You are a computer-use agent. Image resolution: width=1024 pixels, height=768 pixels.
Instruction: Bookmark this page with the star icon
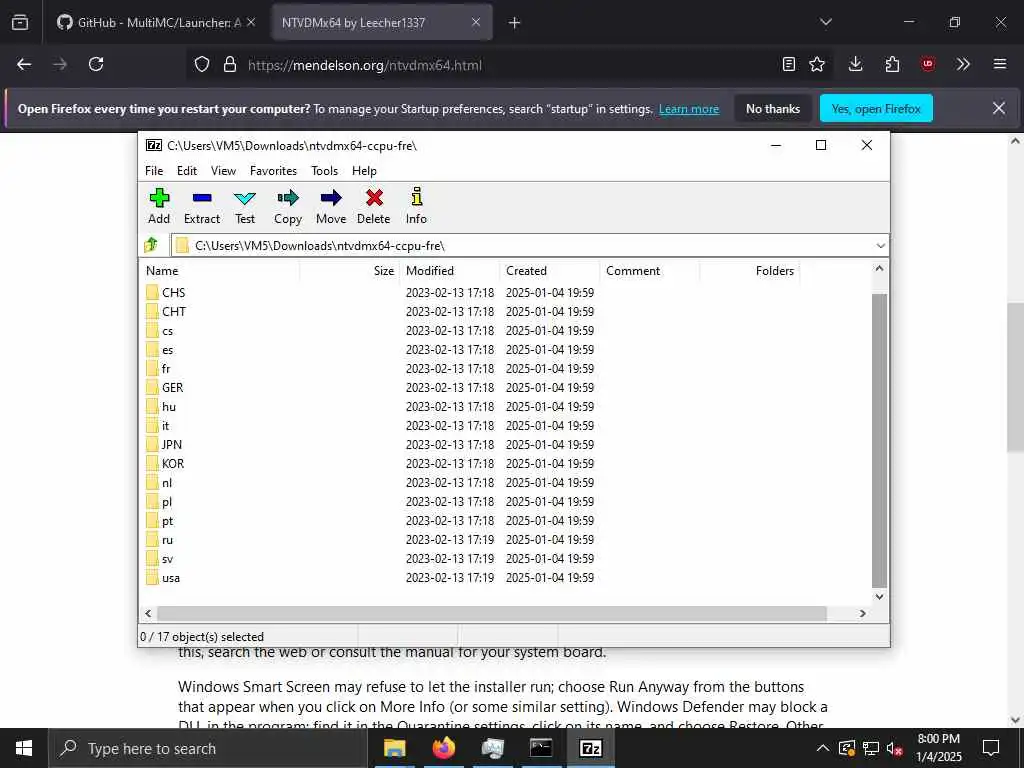(817, 64)
